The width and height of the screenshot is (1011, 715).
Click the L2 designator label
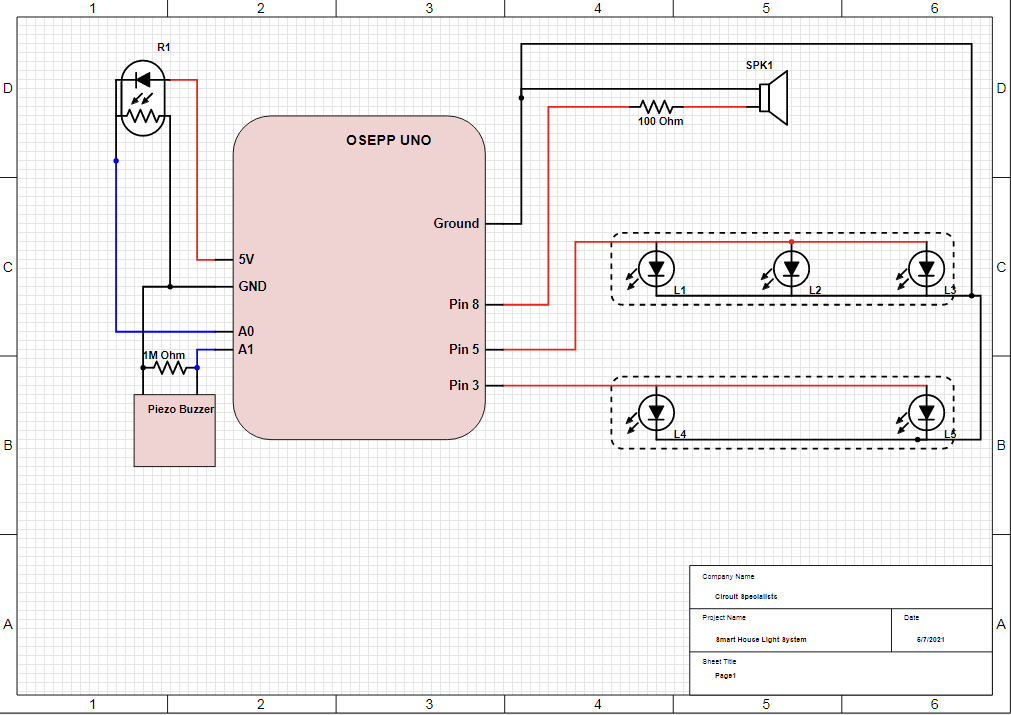815,290
